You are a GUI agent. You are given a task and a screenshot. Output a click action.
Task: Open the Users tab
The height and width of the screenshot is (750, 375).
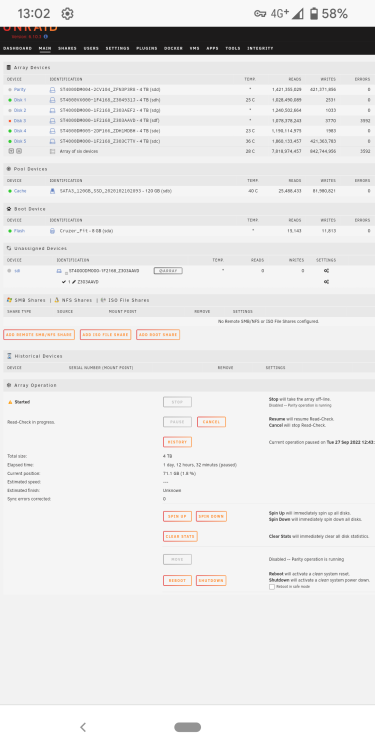point(91,48)
